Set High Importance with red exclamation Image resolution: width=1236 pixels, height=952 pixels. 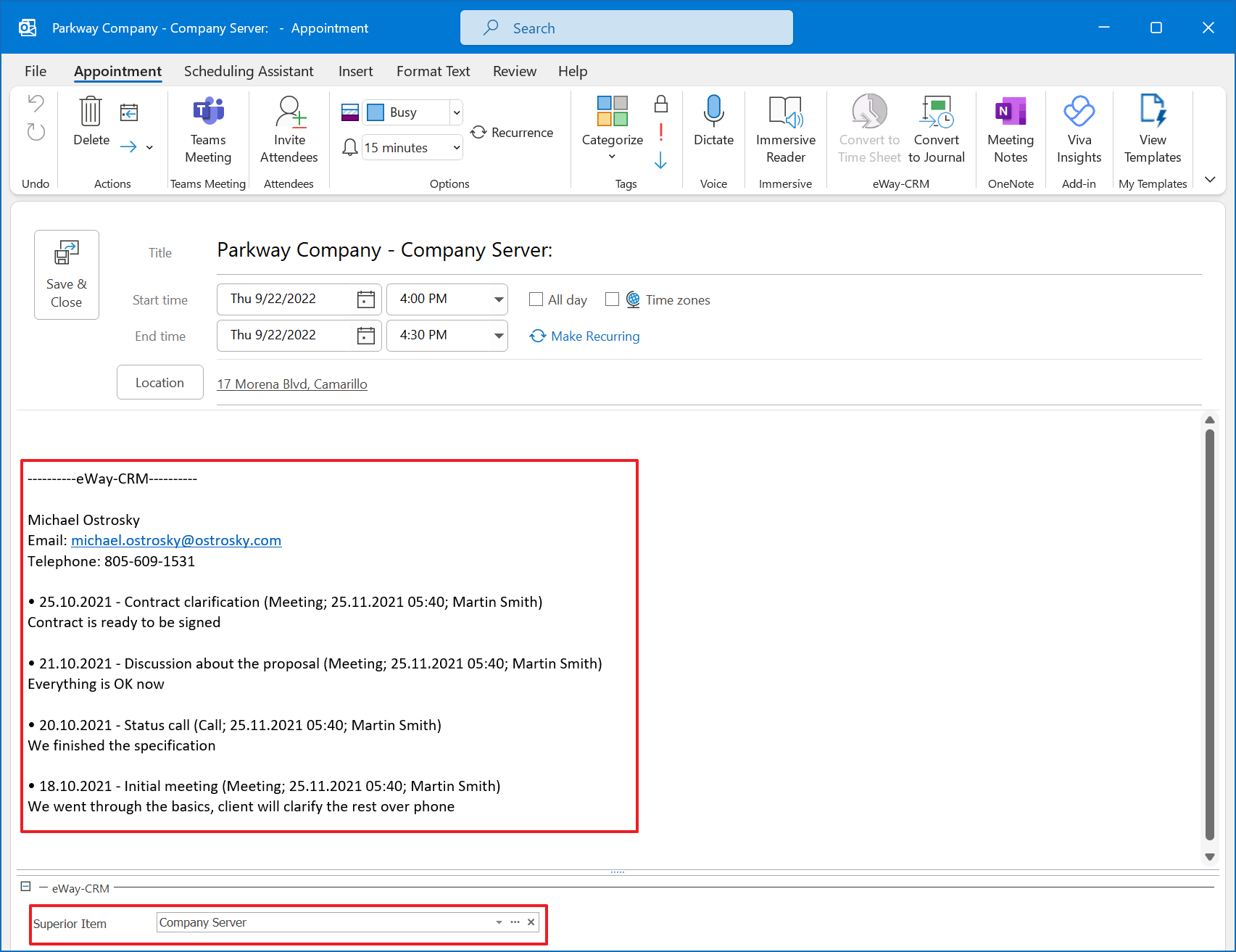[660, 131]
